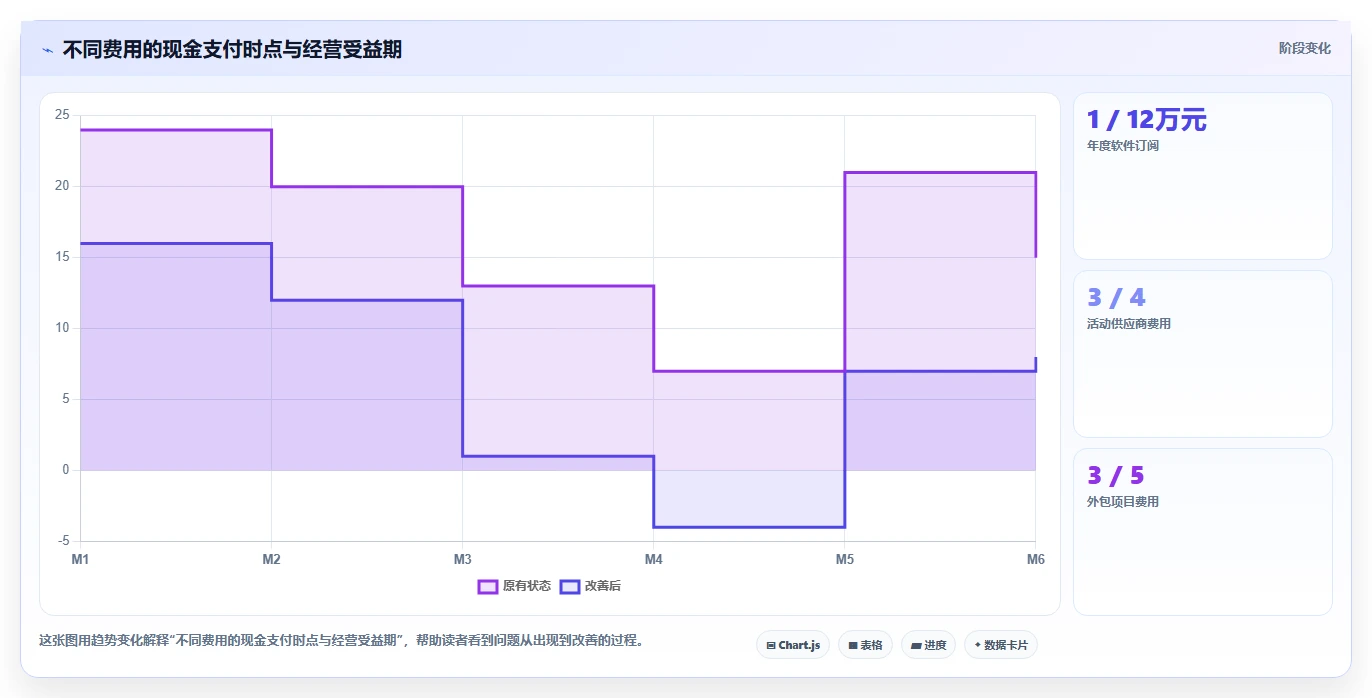Click the M3 x-axis label
The width and height of the screenshot is (1372, 698).
(x=462, y=559)
